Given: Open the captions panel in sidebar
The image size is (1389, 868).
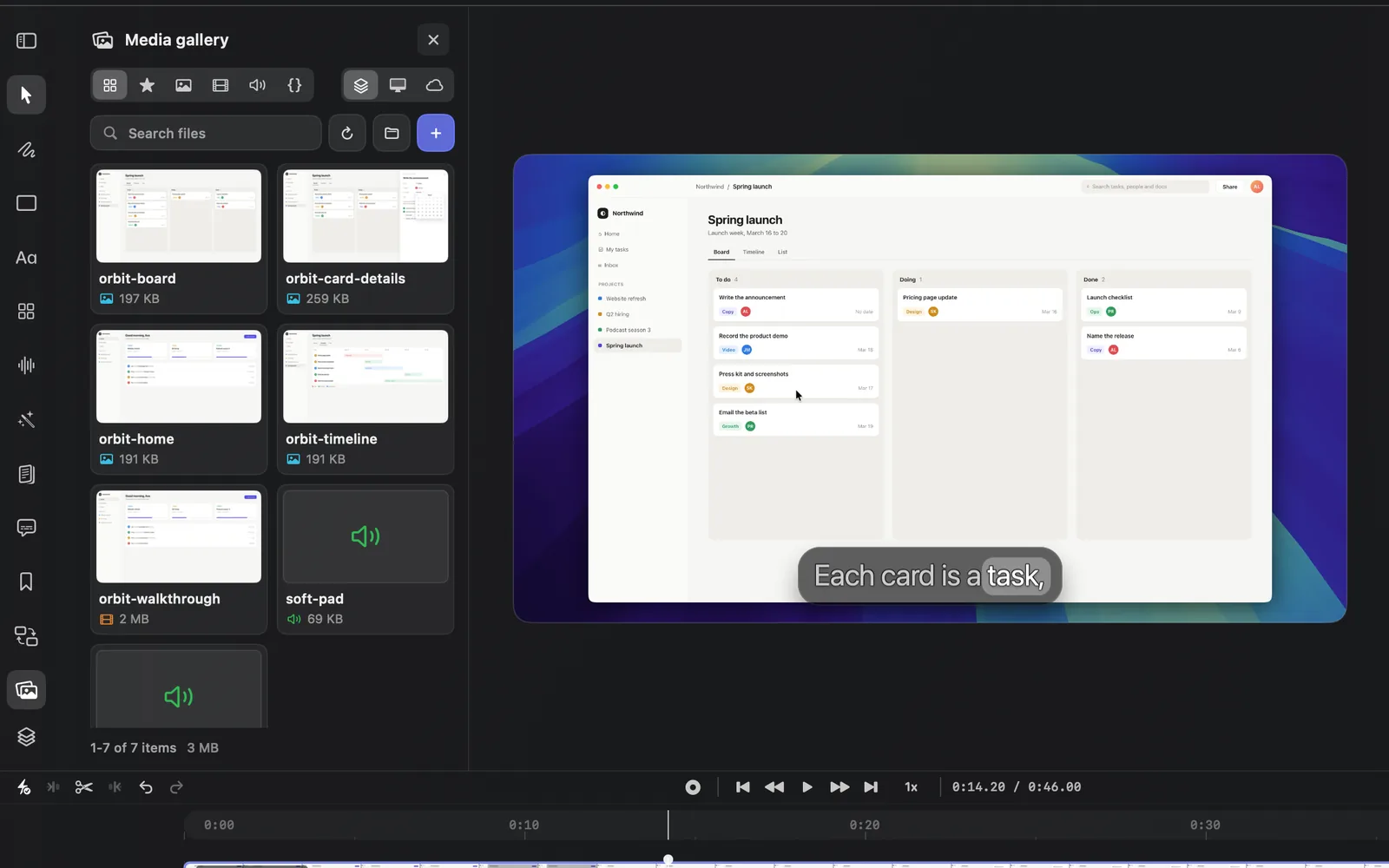Looking at the screenshot, I should 26,528.
